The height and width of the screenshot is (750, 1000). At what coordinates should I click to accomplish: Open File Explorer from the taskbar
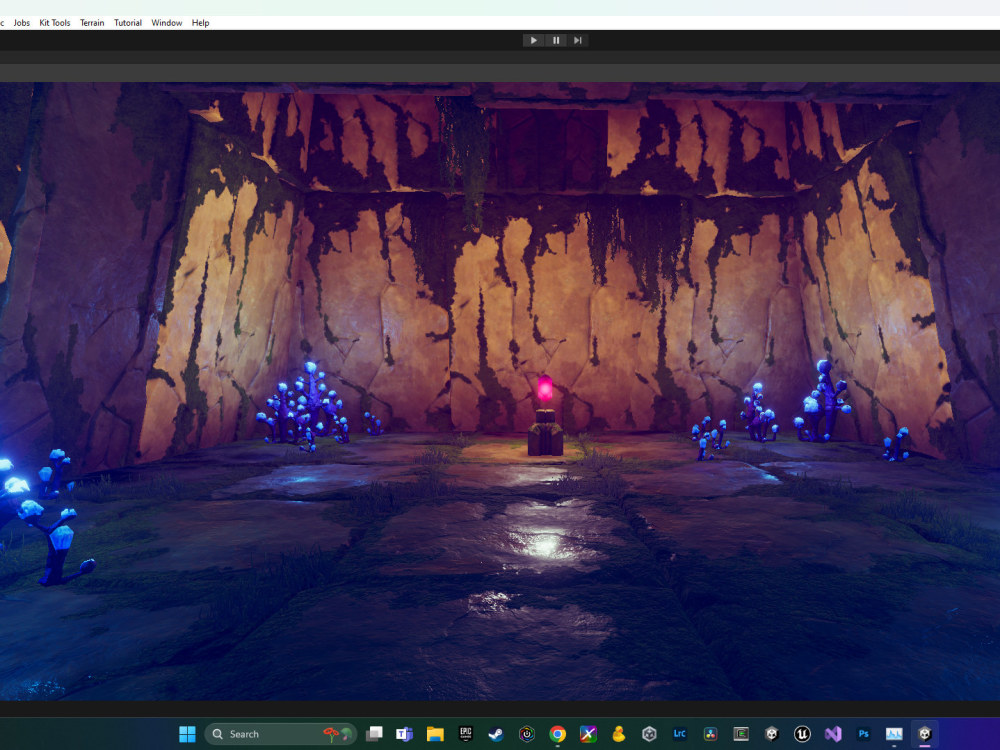pyautogui.click(x=435, y=734)
